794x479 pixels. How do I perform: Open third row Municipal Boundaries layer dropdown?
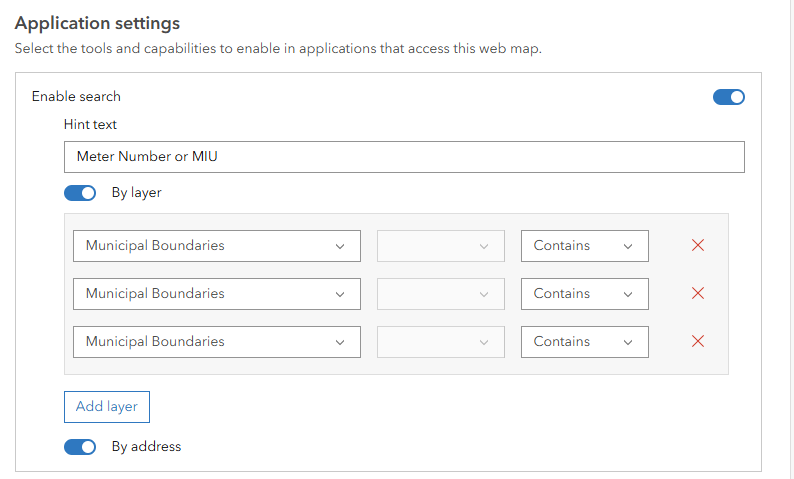[216, 342]
